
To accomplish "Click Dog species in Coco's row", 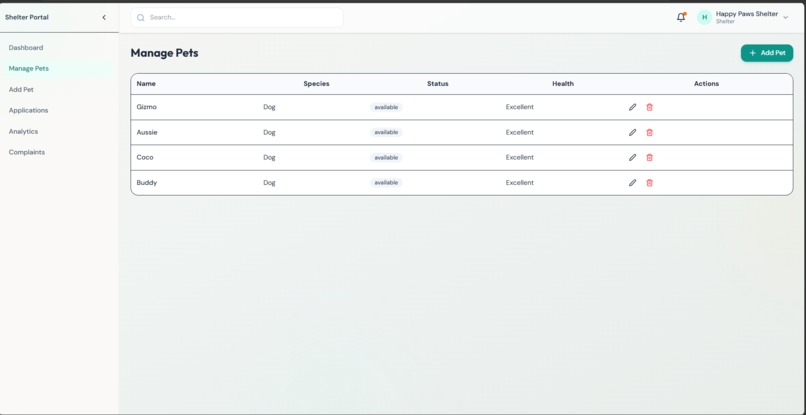I will [x=269, y=157].
